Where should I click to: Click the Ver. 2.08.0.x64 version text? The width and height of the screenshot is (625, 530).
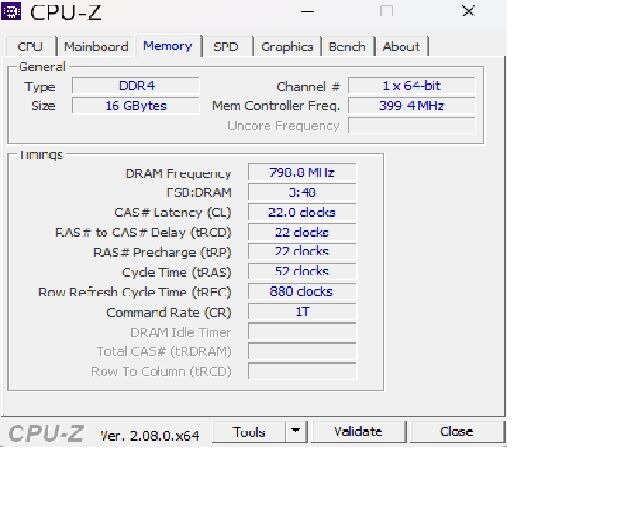point(150,435)
